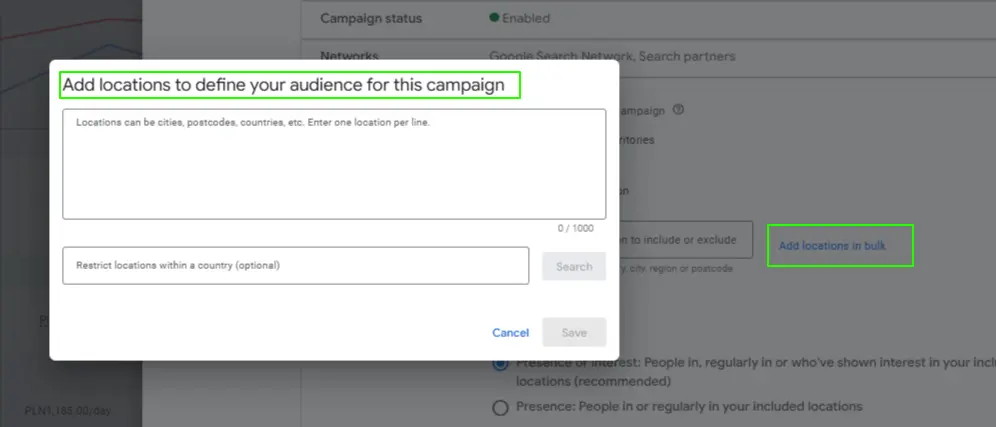
Task: Click the location include or exclude box
Action: point(685,240)
